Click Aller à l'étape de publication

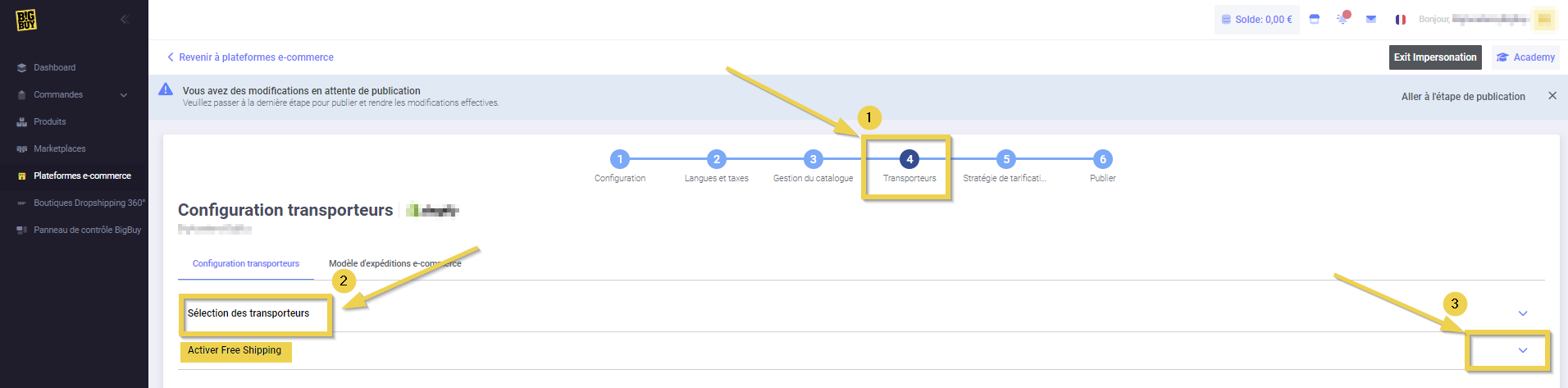coord(1463,97)
